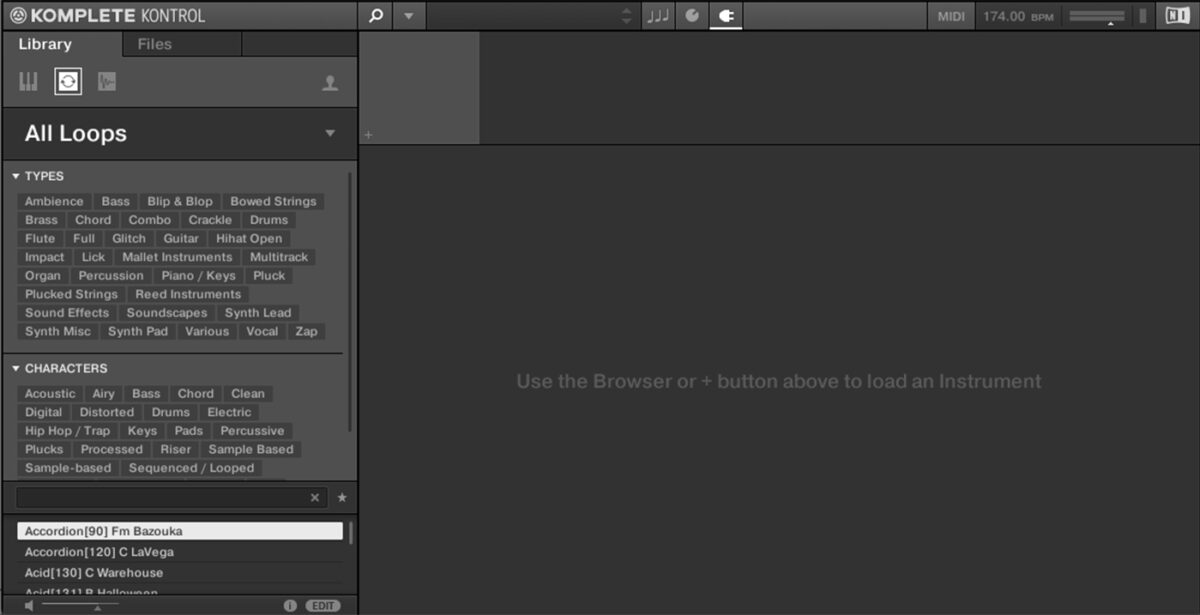Adjust the prehear volume slider
The width and height of the screenshot is (1200, 615).
(x=80, y=606)
